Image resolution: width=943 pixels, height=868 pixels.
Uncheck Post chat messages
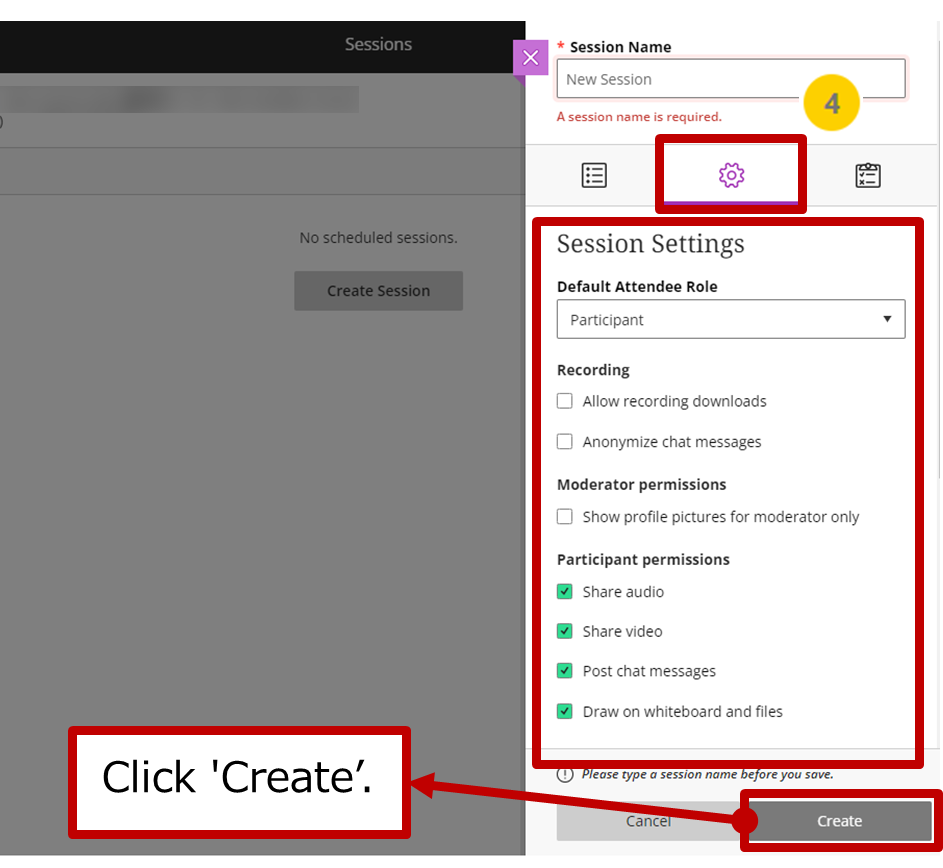564,671
